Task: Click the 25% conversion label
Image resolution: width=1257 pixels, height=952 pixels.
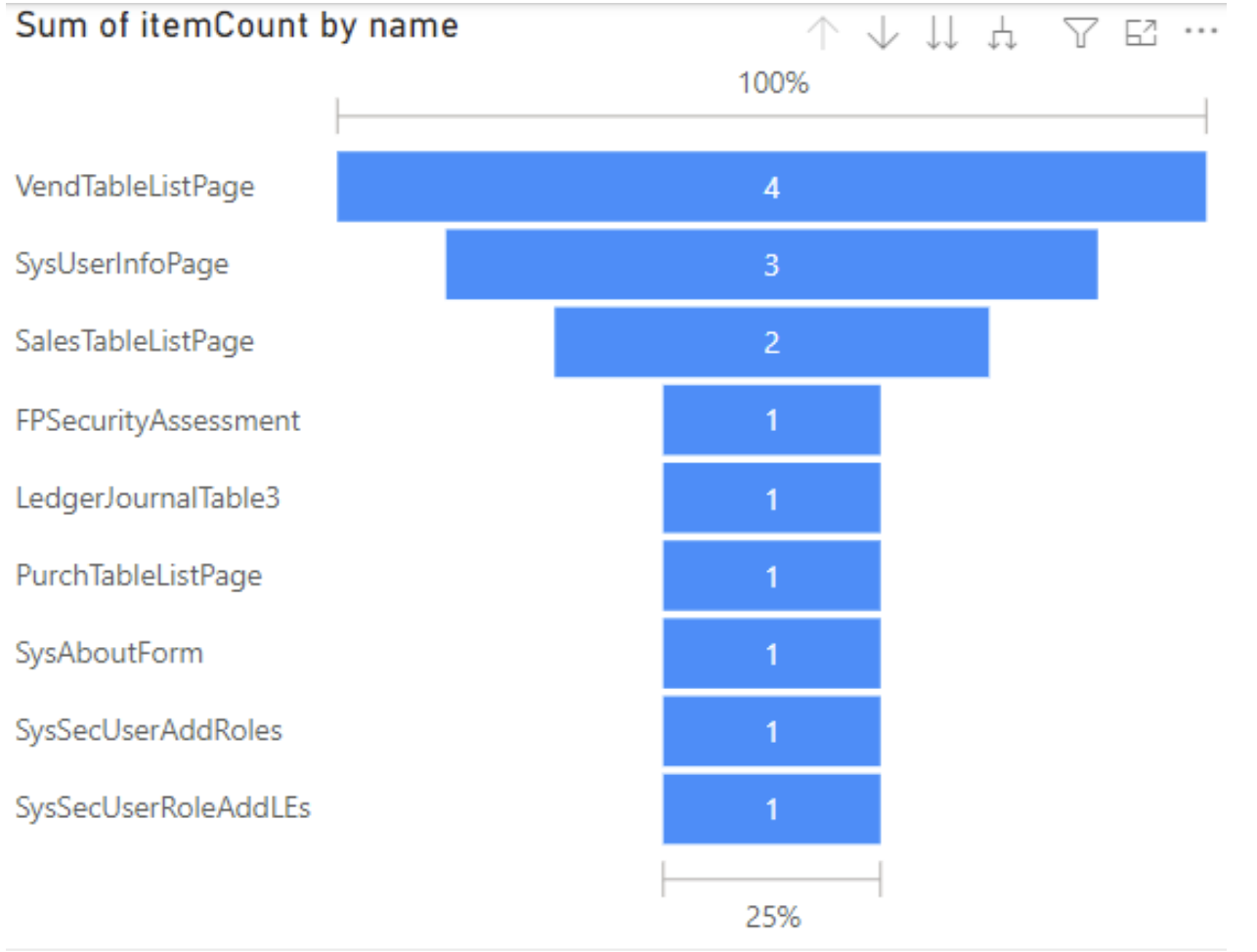Action: point(773,917)
